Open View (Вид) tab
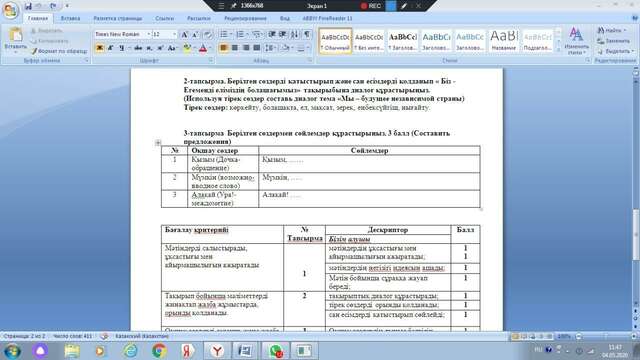640x360 pixels. (x=285, y=18)
